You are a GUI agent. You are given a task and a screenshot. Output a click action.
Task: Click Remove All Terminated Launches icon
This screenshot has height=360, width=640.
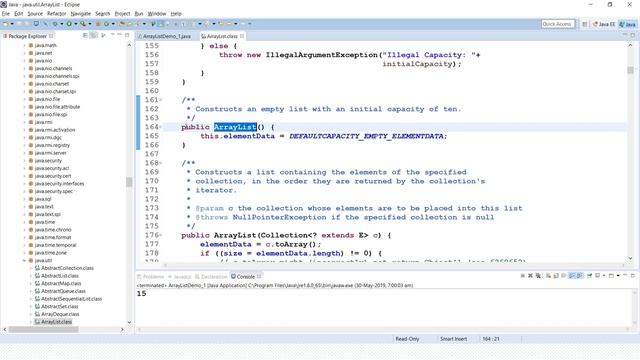(x=538, y=276)
